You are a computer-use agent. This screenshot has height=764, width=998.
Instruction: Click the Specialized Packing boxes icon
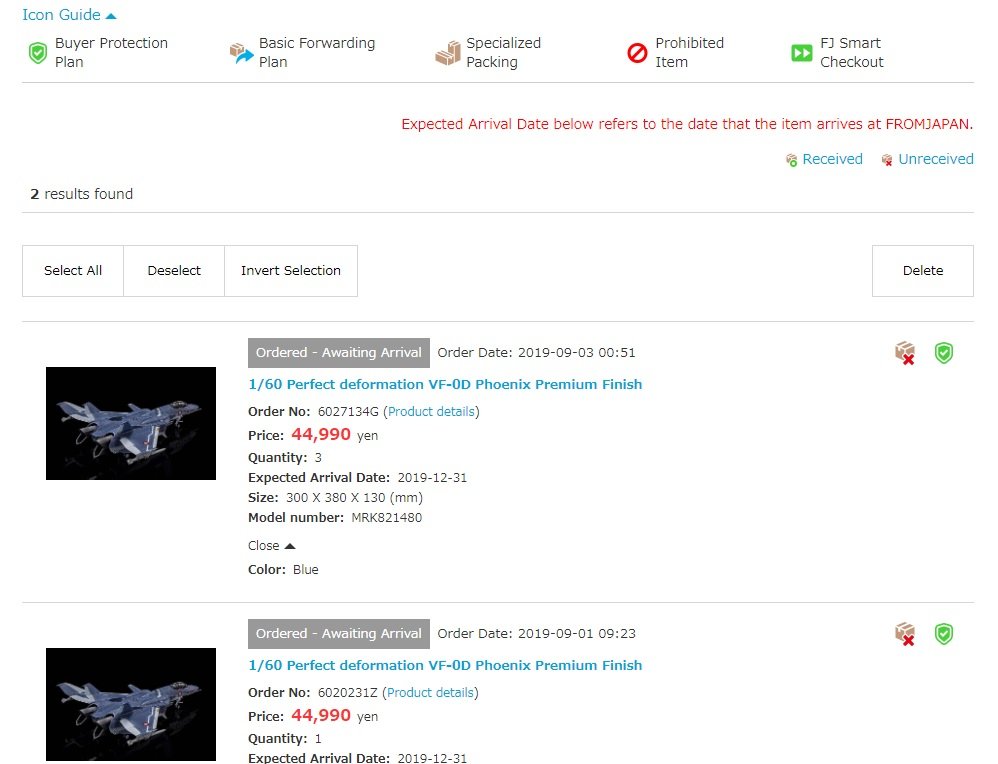click(x=447, y=53)
